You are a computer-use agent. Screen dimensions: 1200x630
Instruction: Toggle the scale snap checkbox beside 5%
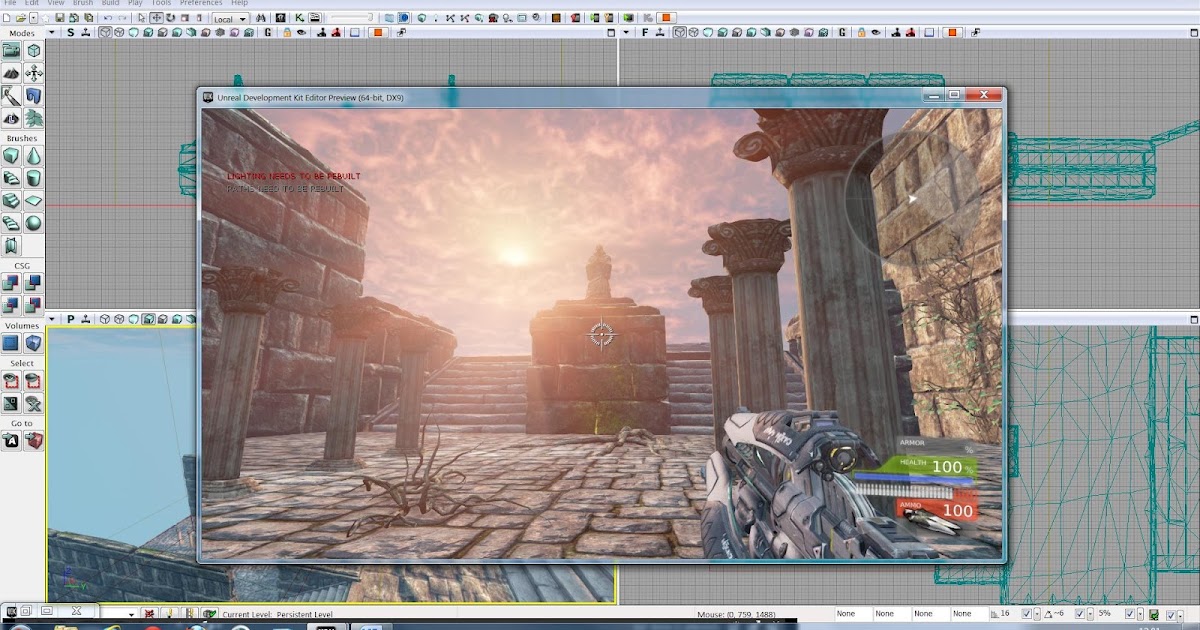coord(1130,614)
